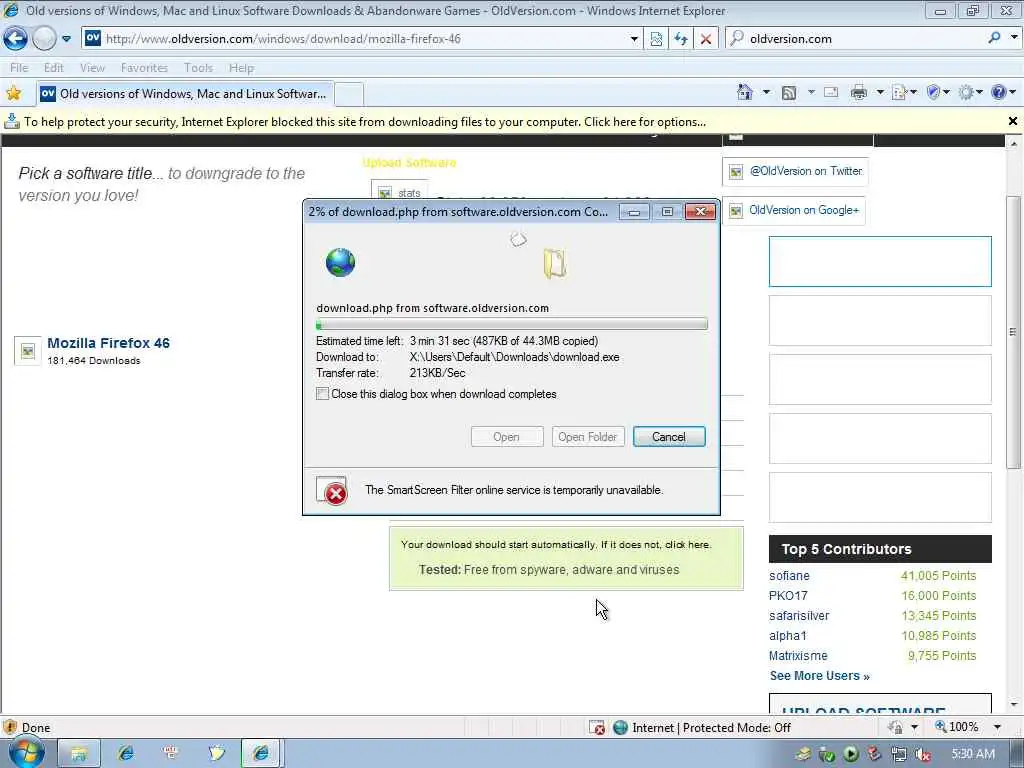1024x768 pixels.
Task: Check Close this dialog box when download completes
Action: (323, 394)
